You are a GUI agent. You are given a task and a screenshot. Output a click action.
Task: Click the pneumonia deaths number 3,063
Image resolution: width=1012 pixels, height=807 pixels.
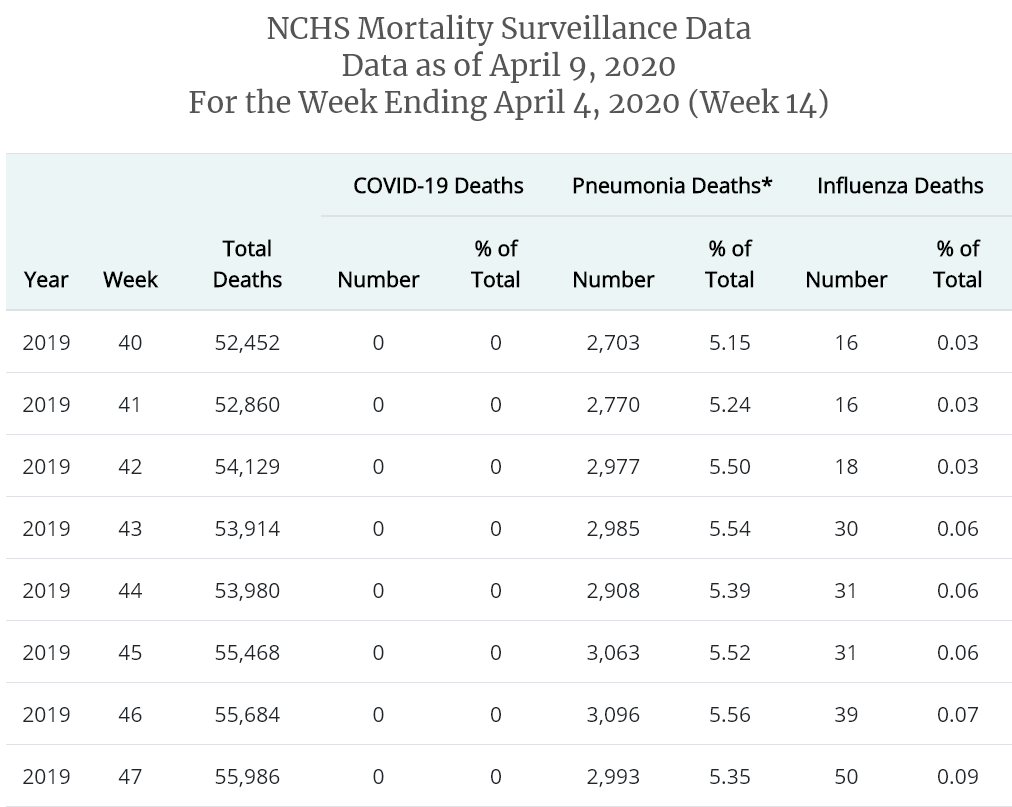coord(613,653)
